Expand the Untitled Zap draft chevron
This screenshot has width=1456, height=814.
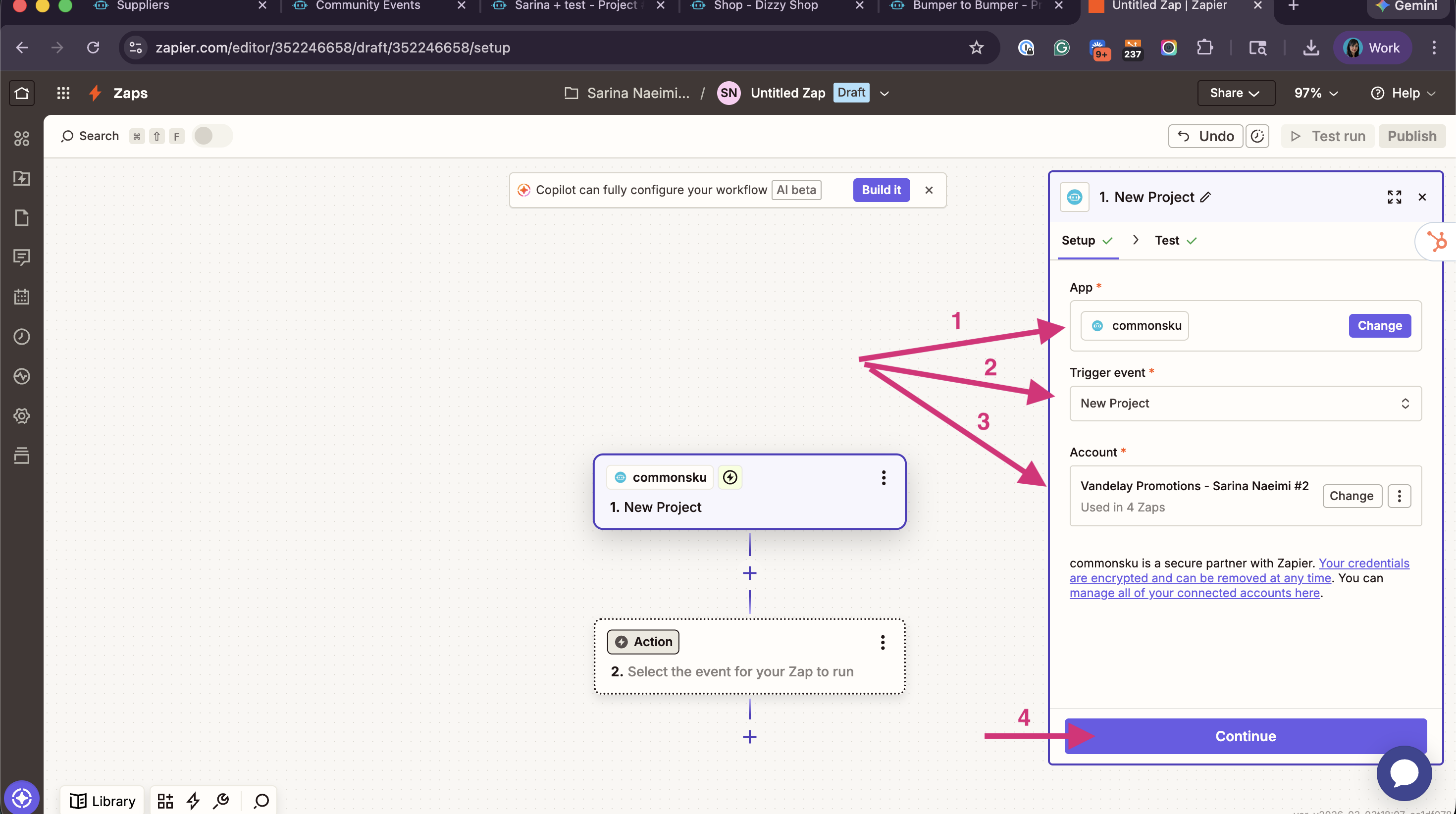(884, 93)
